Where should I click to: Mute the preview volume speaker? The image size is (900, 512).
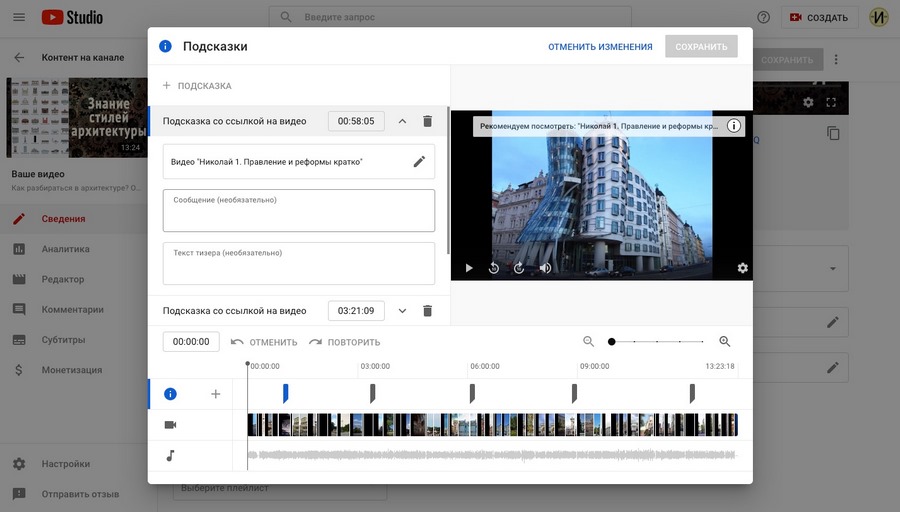point(545,268)
